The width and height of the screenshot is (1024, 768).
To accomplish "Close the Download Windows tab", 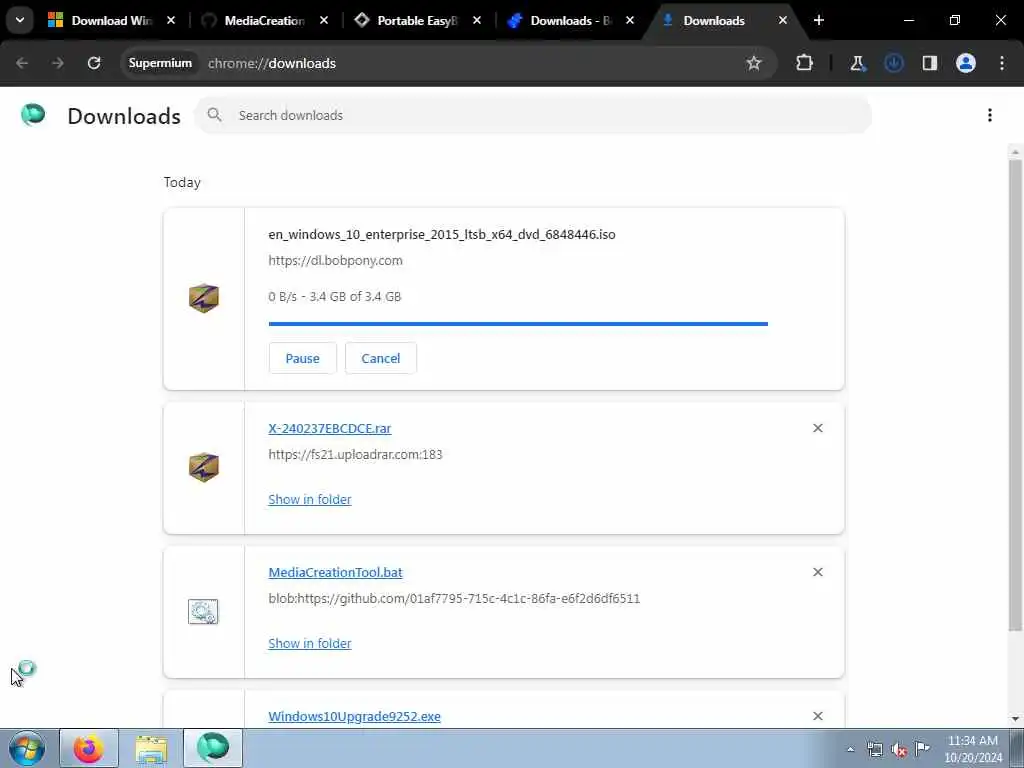I will point(171,20).
